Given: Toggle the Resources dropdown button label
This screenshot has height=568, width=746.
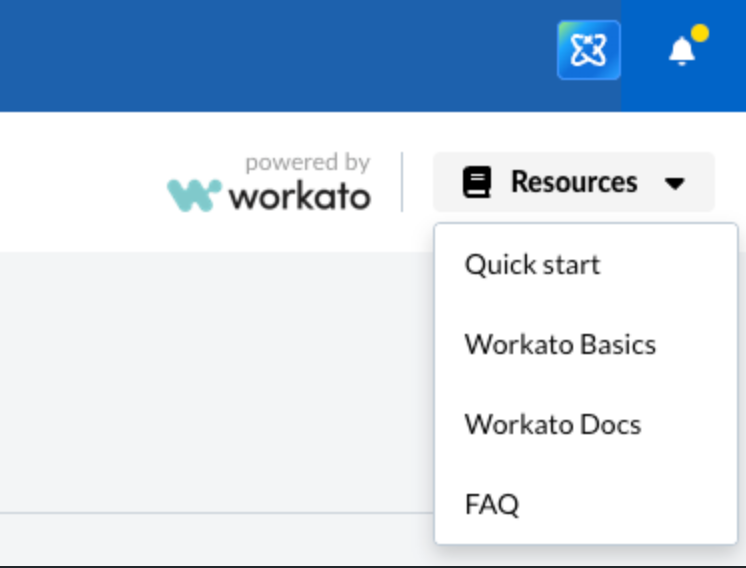Looking at the screenshot, I should (573, 182).
